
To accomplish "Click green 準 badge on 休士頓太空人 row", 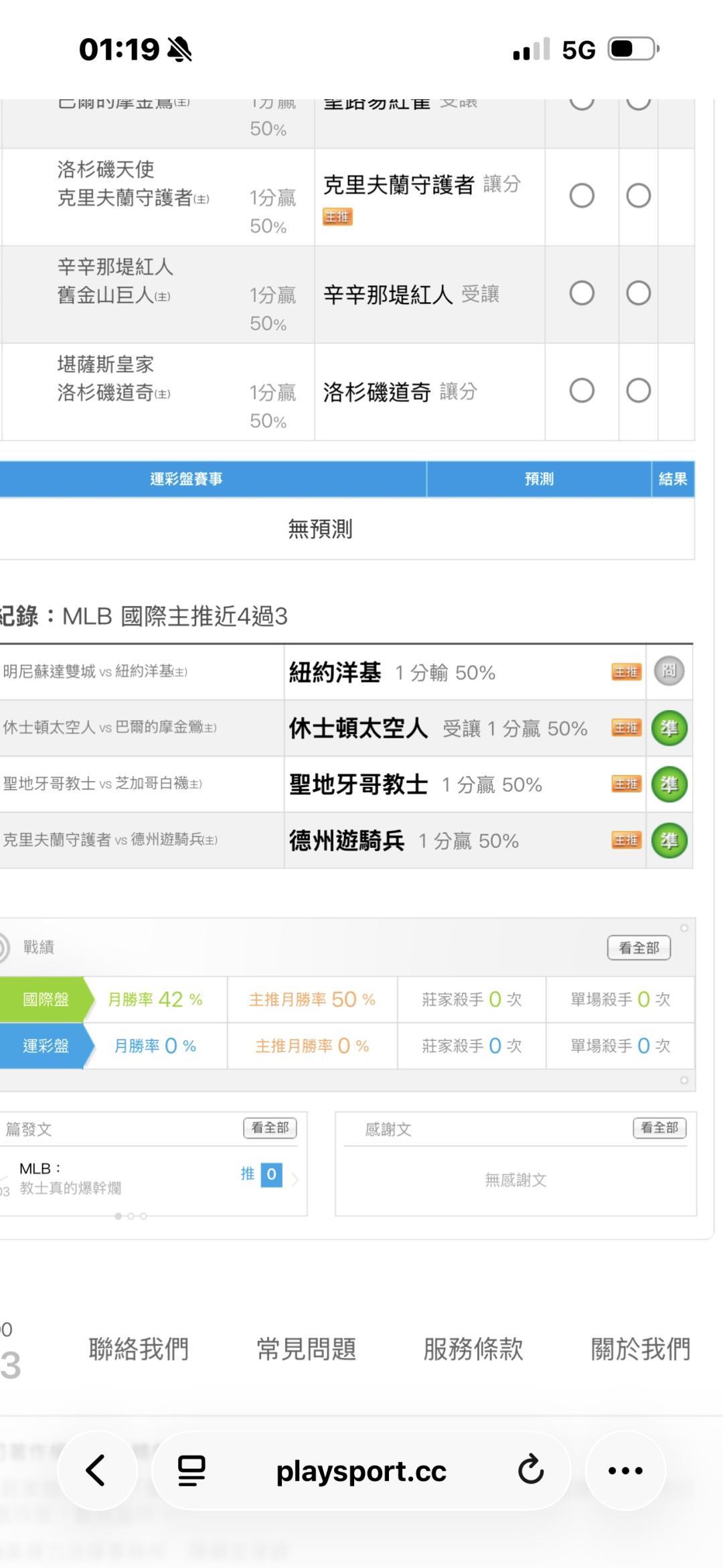I will [x=669, y=728].
